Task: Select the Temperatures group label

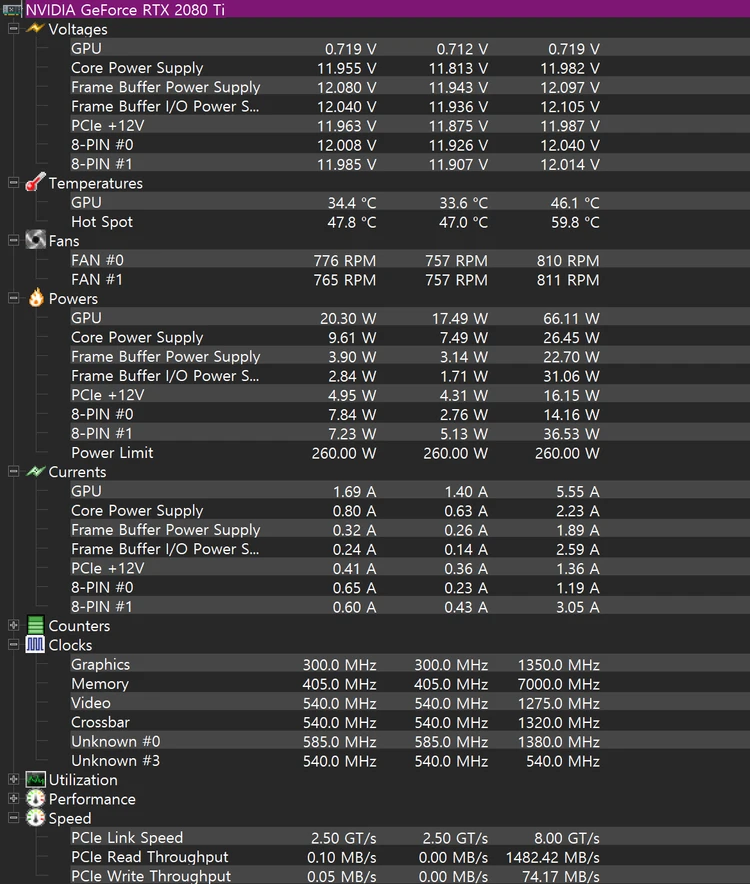Action: (95, 183)
